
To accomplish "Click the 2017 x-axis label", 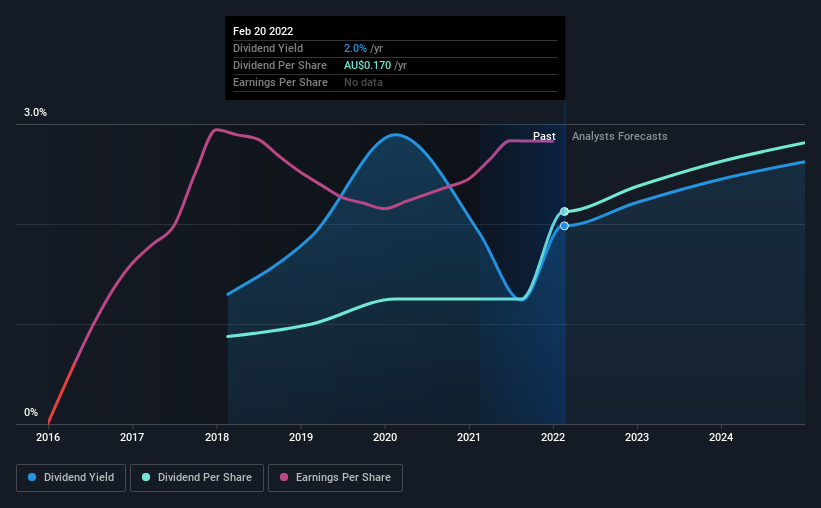I will (132, 437).
